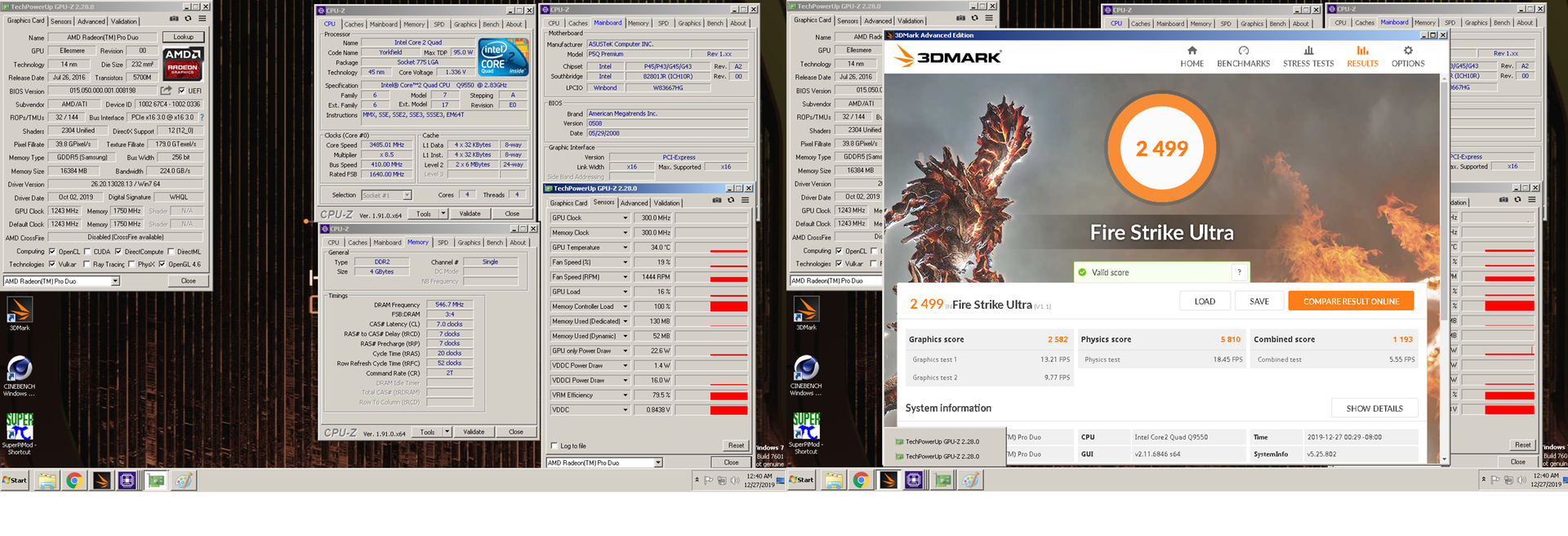Switch to Advanced tab in left GPU-Z Graphics Card window
The width and height of the screenshot is (1568, 536).
pos(91,21)
